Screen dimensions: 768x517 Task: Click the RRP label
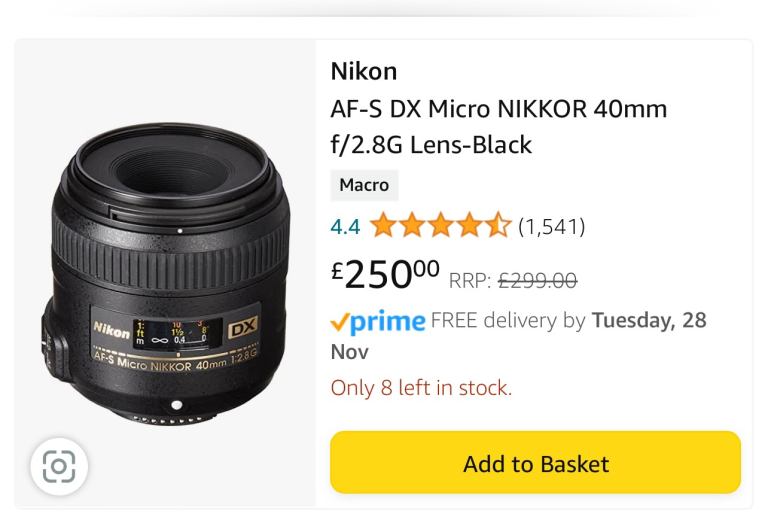click(469, 281)
